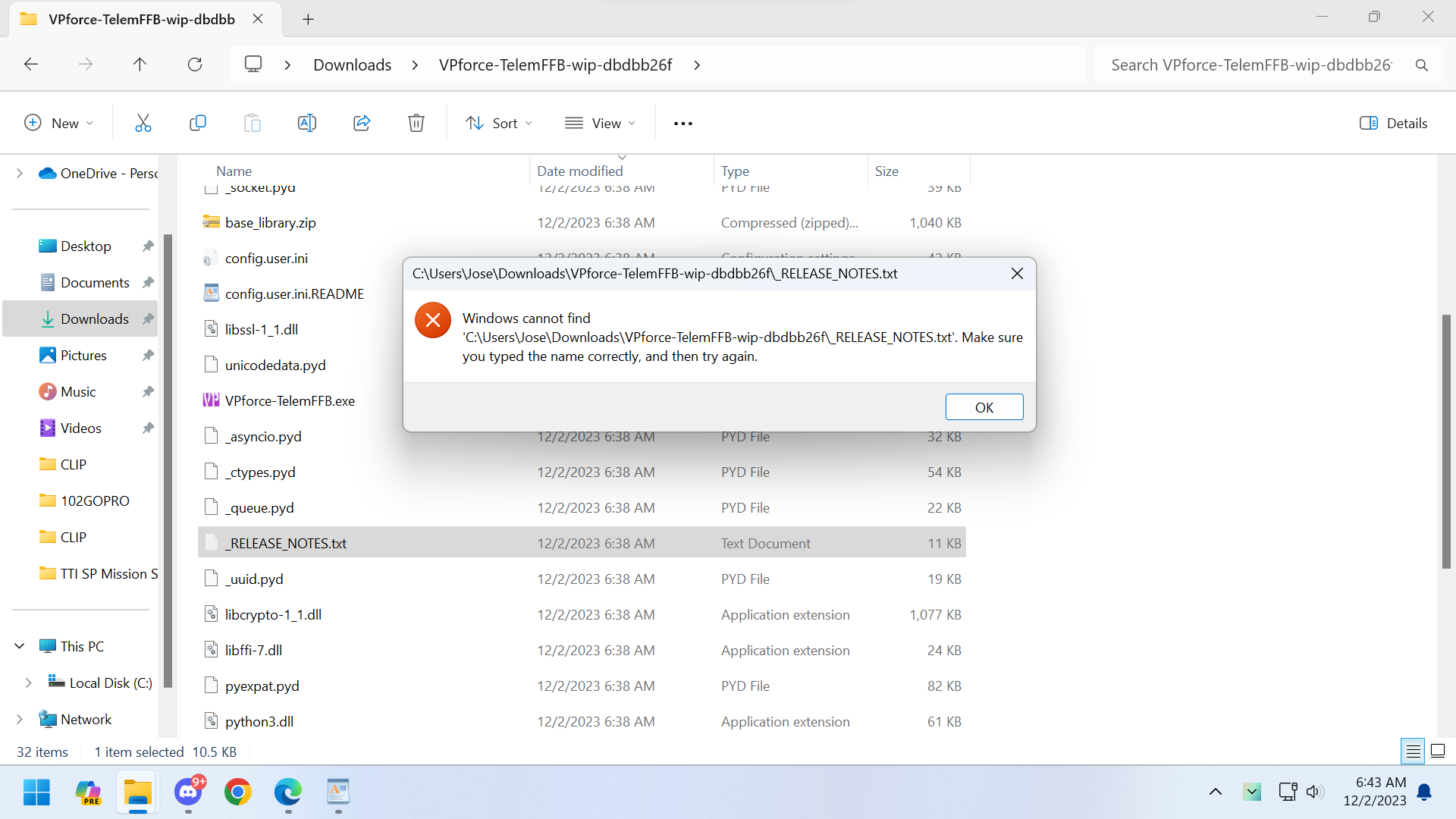Click the Refresh icon

tap(195, 64)
